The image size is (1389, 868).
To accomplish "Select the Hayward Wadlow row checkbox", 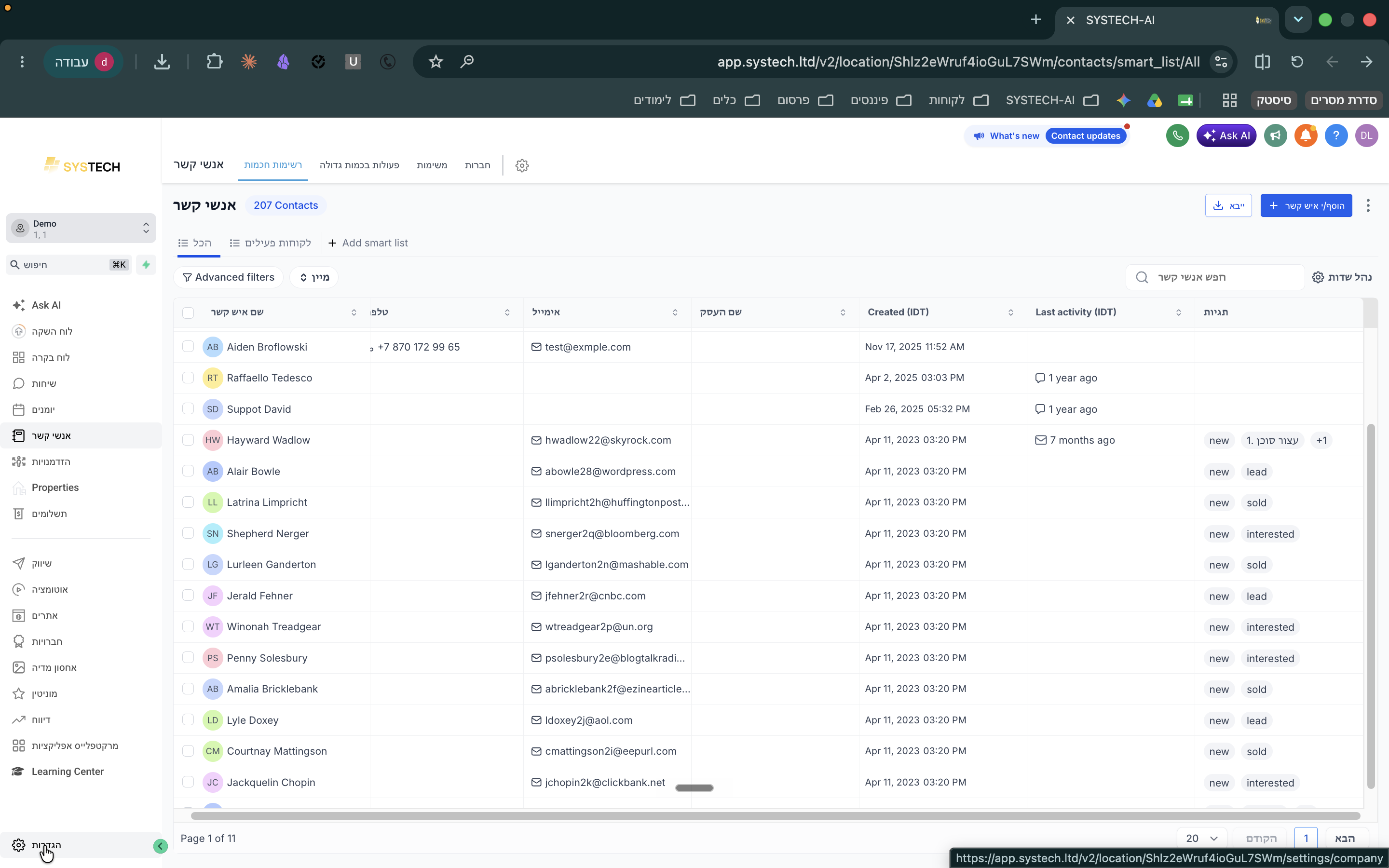I will pos(188,440).
